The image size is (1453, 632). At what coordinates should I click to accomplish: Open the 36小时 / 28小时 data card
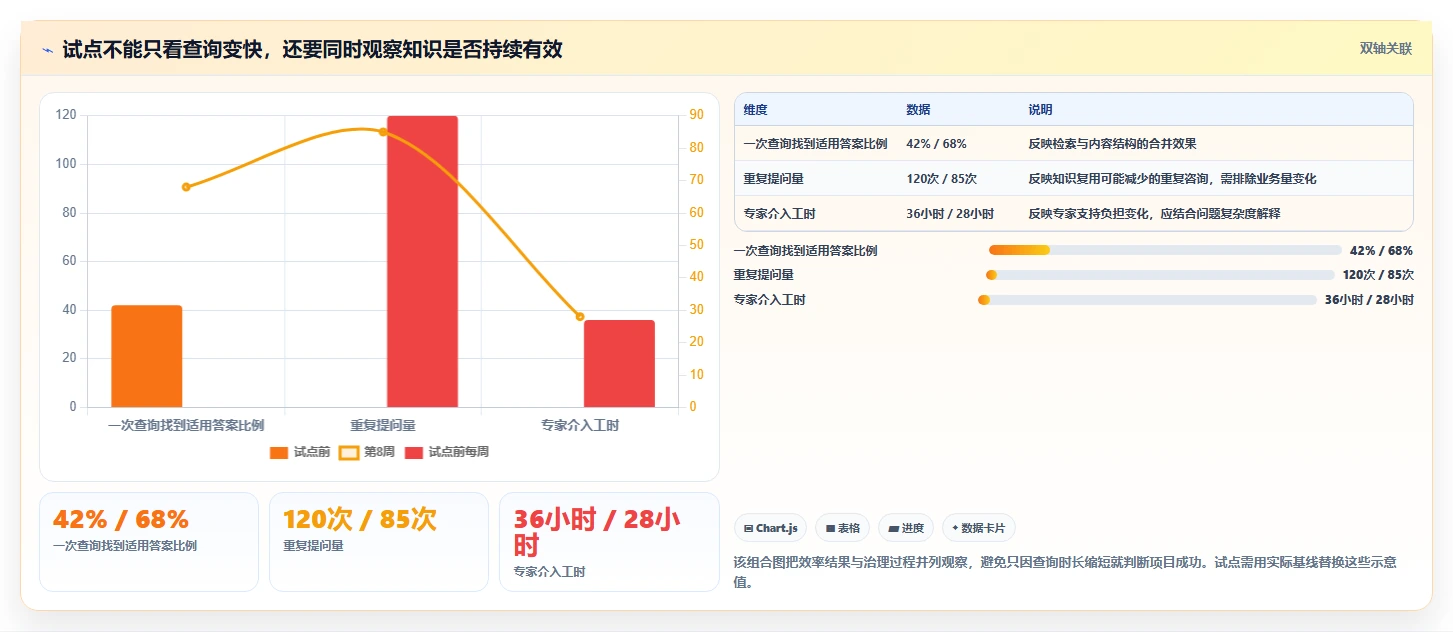click(609, 542)
